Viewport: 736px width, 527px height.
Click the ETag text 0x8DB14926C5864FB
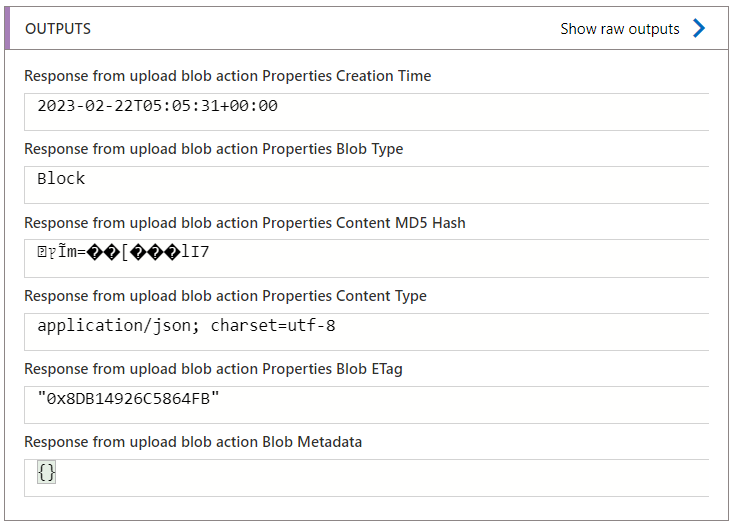click(128, 398)
